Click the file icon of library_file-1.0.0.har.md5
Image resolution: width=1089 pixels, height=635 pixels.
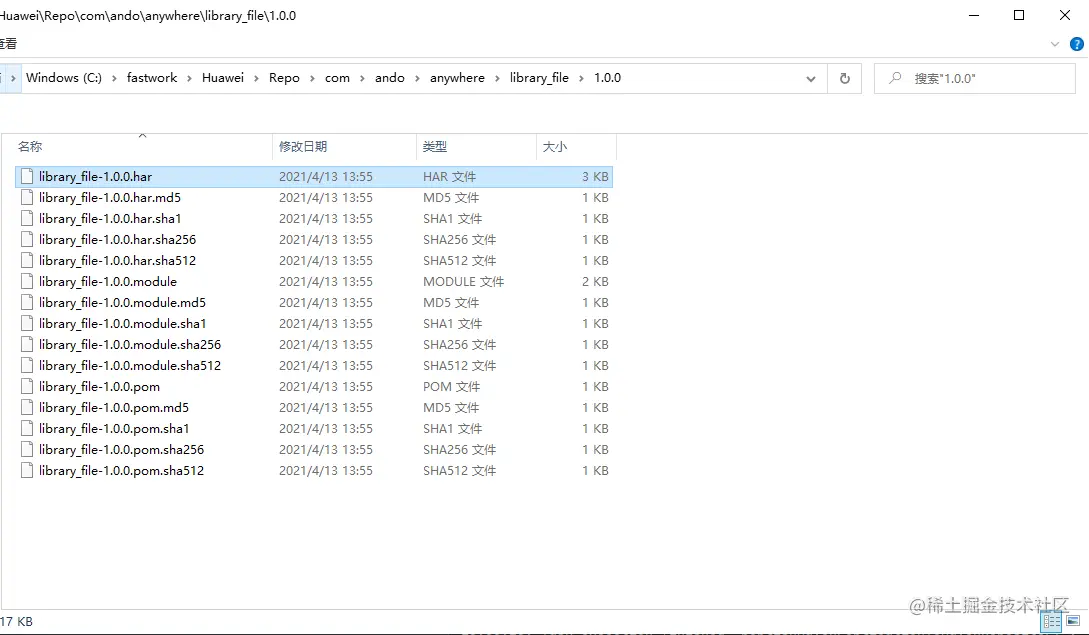[27, 197]
